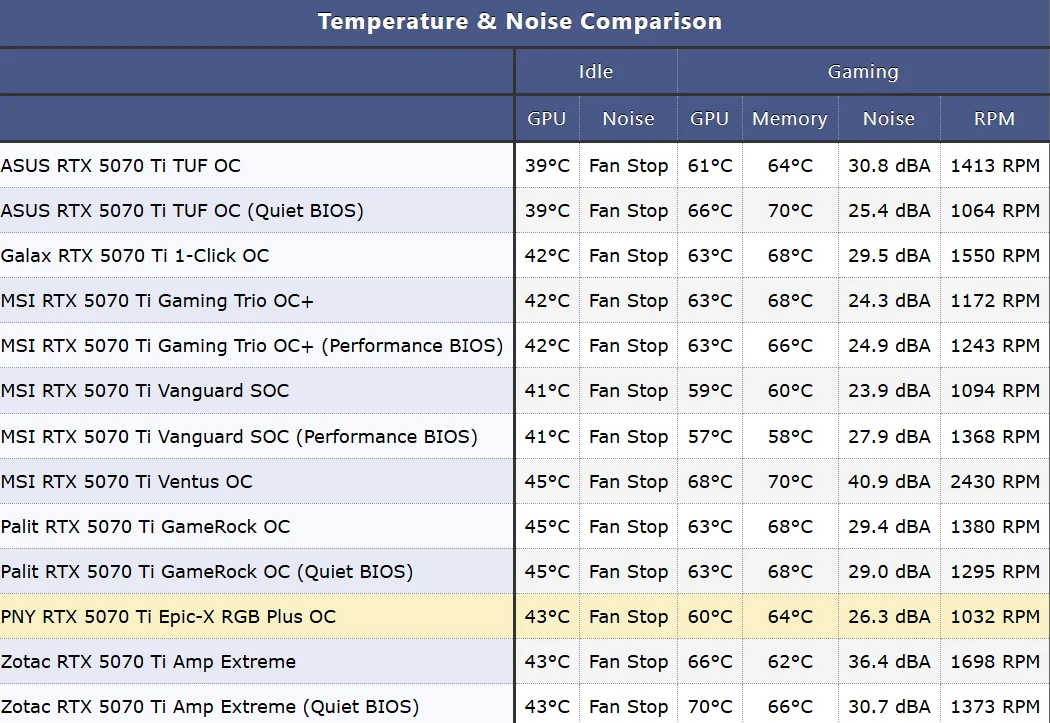Select the MSI RTX 5070 Ti Ventus OC name
The height and width of the screenshot is (723, 1050).
[x=127, y=482]
